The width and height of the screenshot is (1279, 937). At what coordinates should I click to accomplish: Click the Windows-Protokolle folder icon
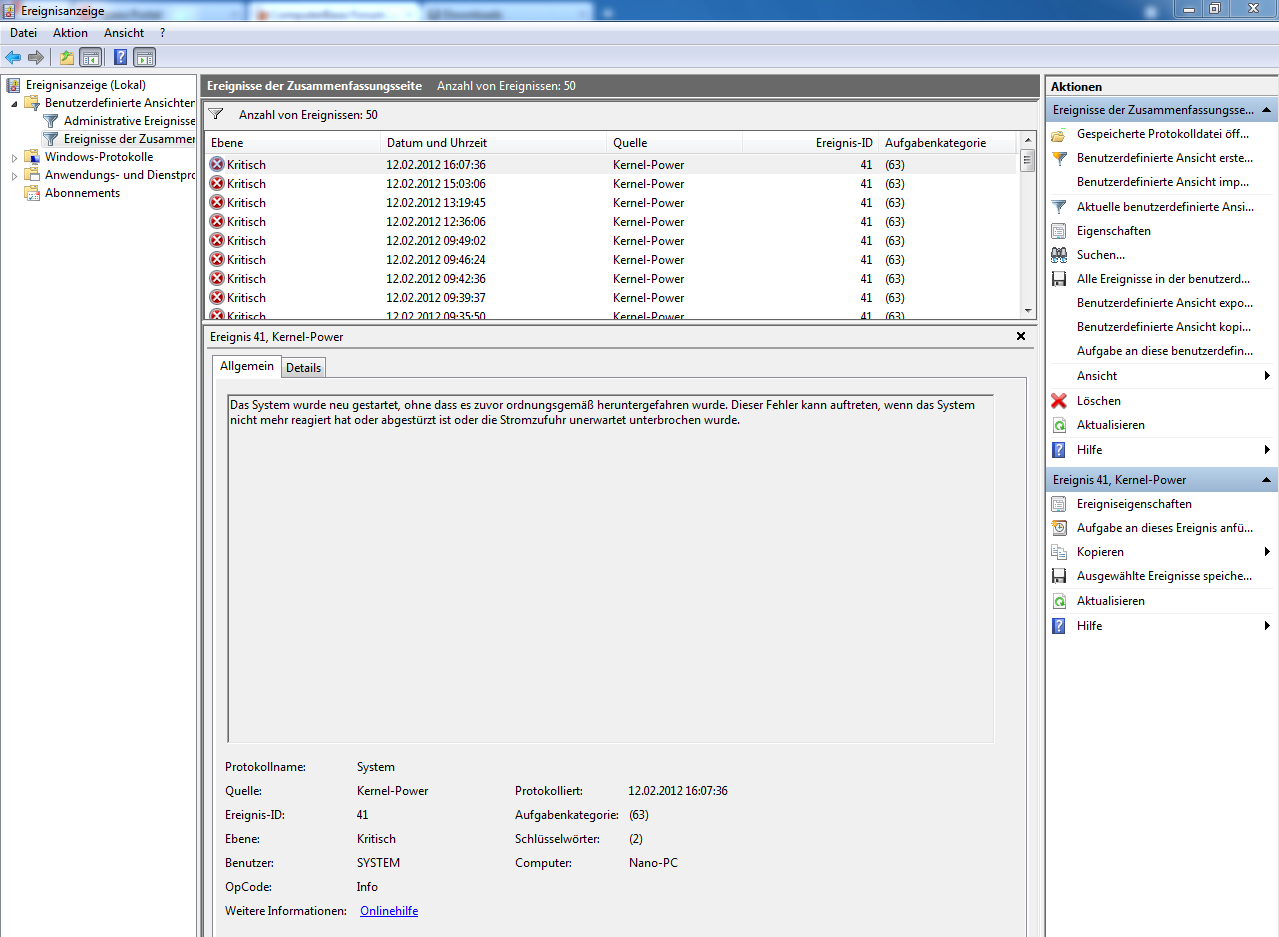[x=32, y=157]
